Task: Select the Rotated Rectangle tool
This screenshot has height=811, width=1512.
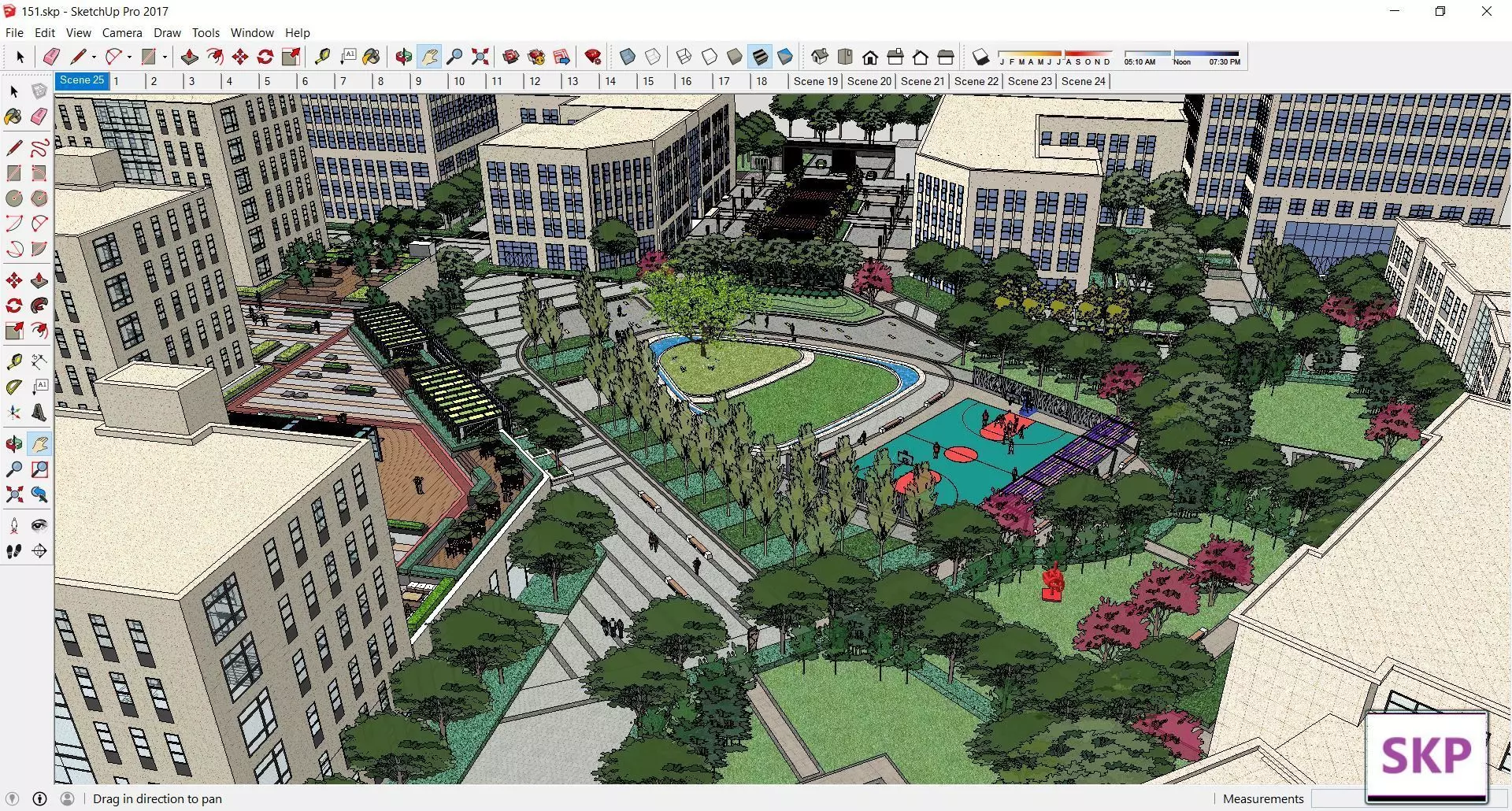Action: (x=39, y=173)
